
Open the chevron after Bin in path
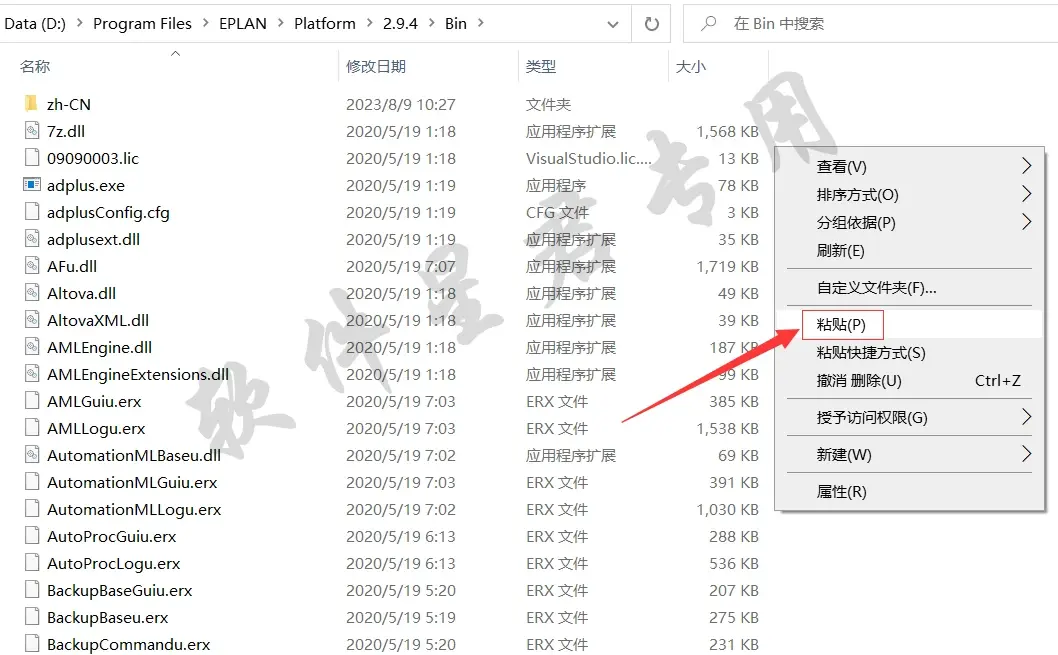pyautogui.click(x=480, y=23)
